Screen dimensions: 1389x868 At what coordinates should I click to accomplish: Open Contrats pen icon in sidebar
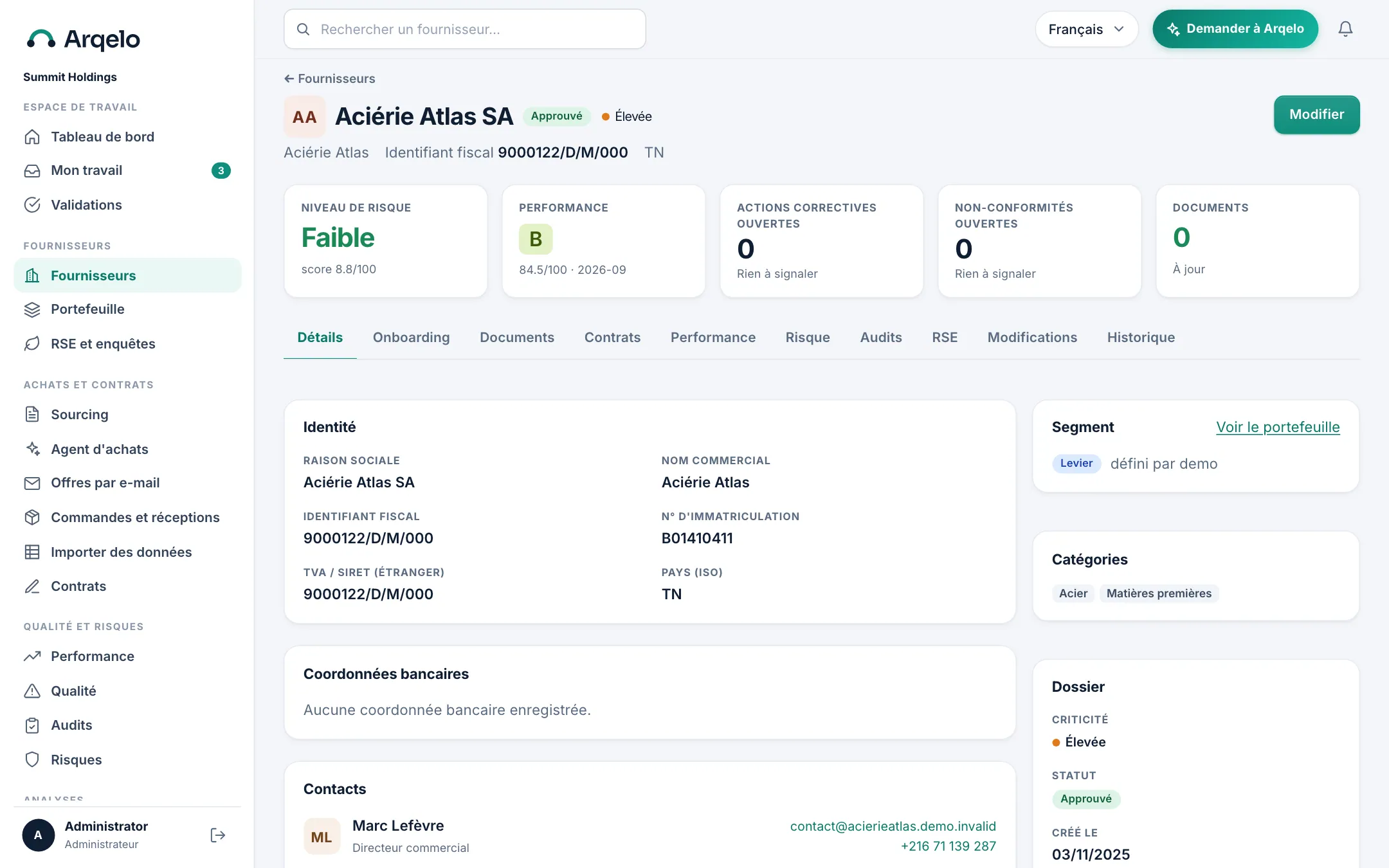point(32,586)
